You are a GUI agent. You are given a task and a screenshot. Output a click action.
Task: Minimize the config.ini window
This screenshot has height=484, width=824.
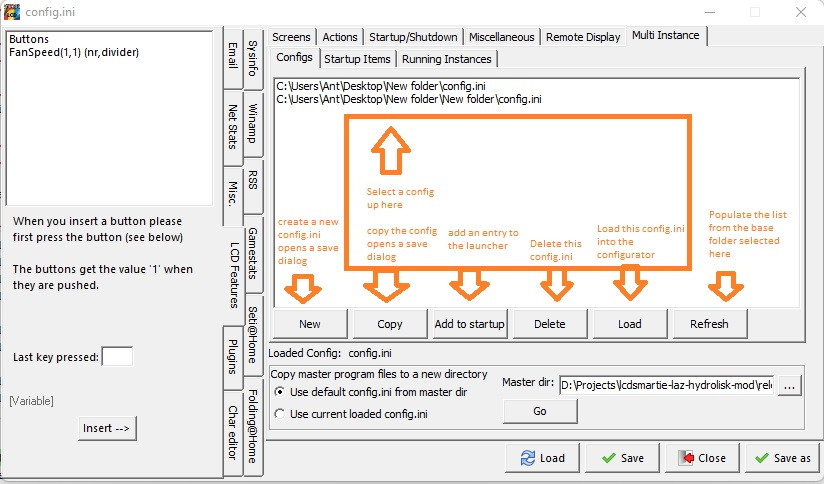[x=710, y=12]
